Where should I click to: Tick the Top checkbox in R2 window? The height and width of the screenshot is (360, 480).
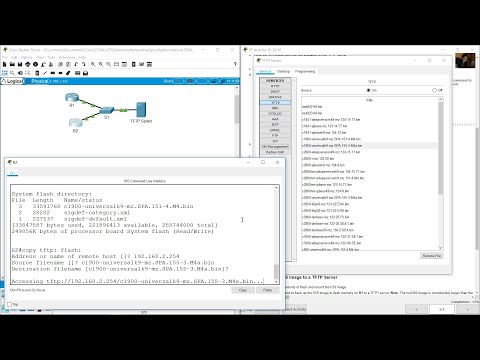(10, 304)
